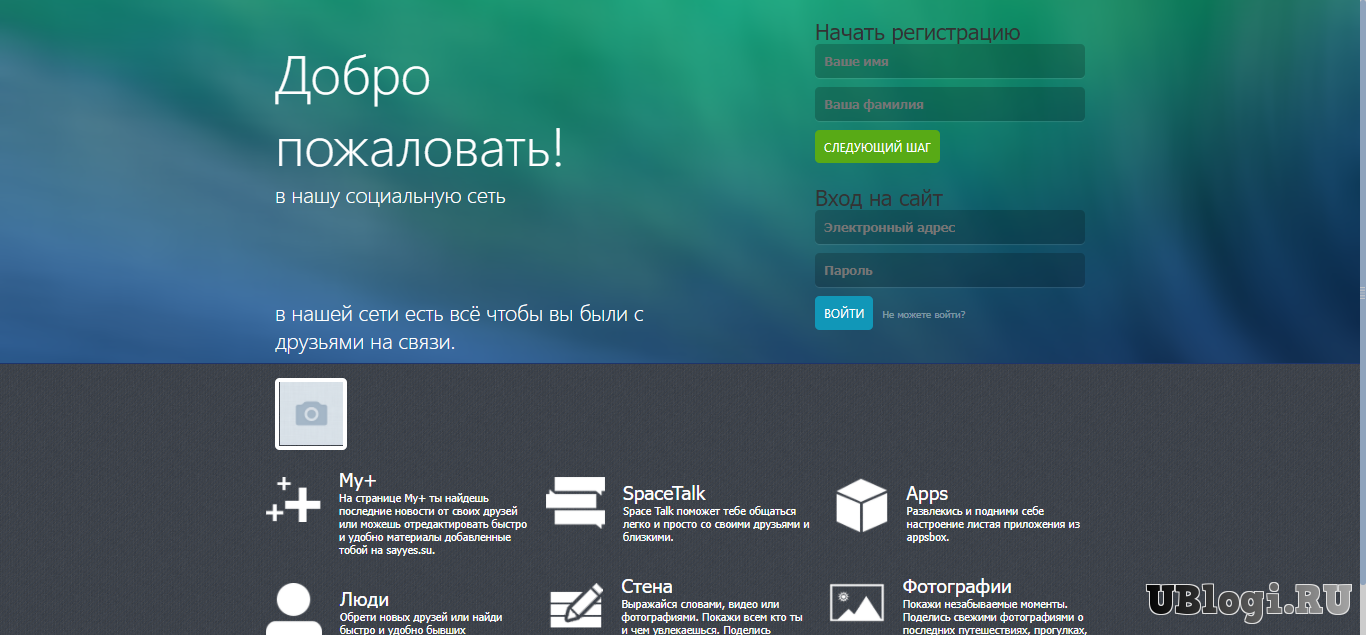This screenshot has height=635, width=1366.
Task: Click the Стена pencil note icon
Action: coord(576,606)
